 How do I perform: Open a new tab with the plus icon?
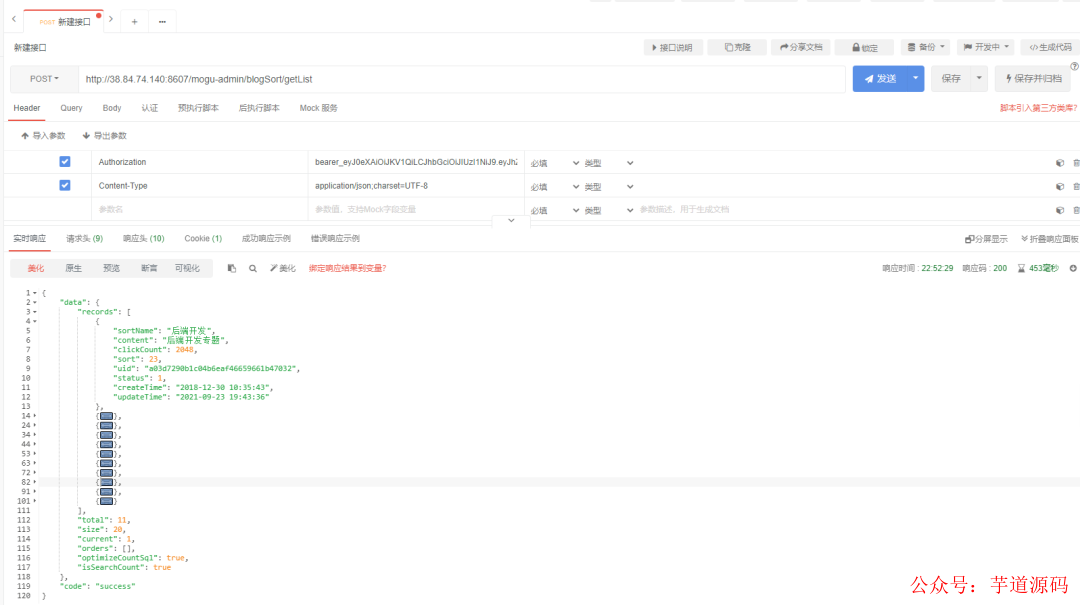click(134, 22)
